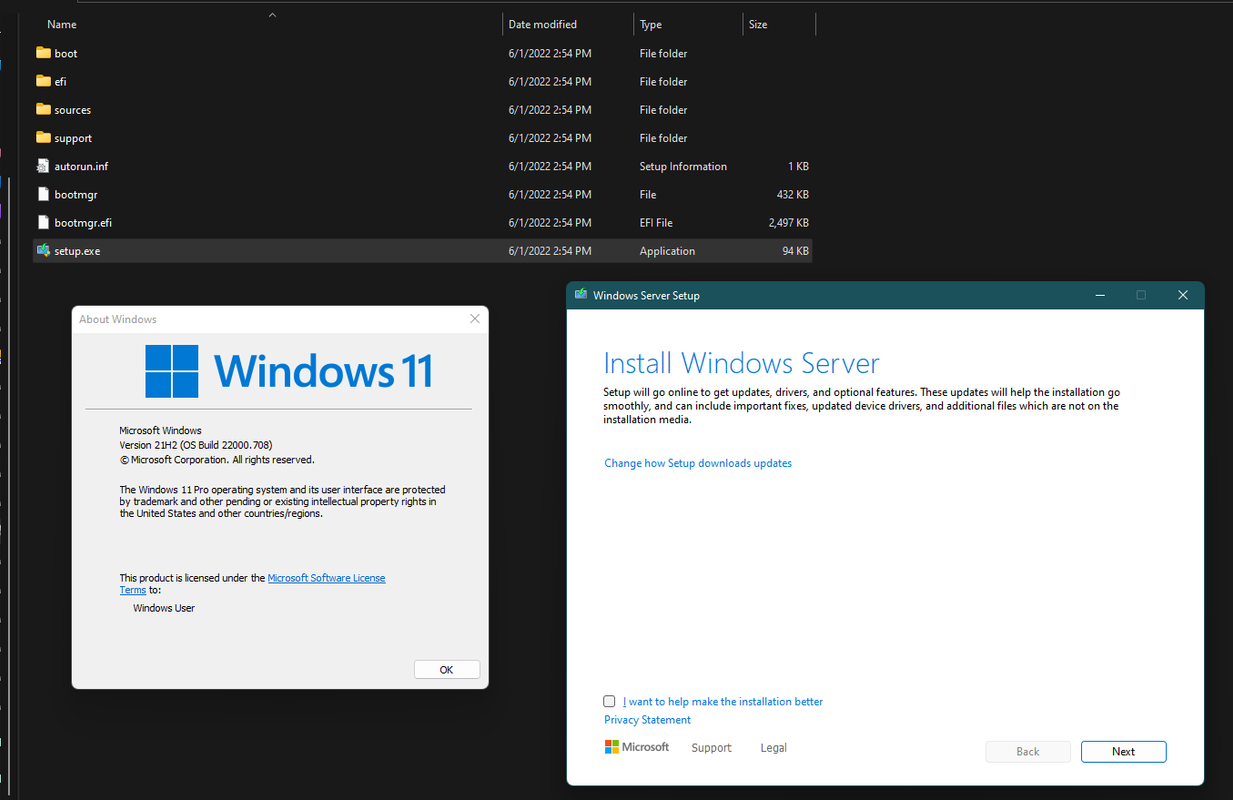Screen dimensions: 1233x800
Task: Click 'Version 21H2 (OS Build 22000.708)' text
Action: tap(196, 445)
